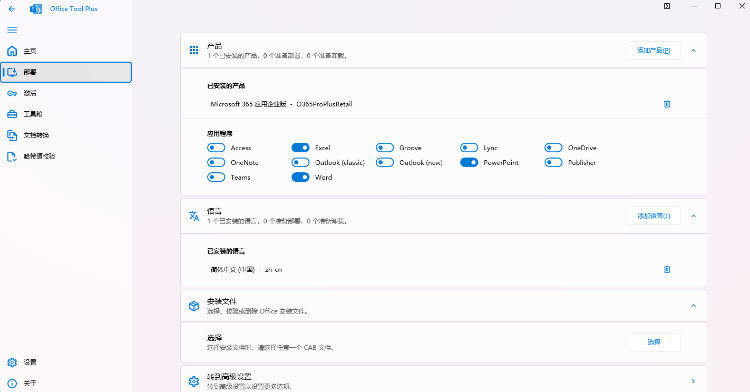Click the Add Language (添加语言) button
The image size is (750, 392).
654,216
